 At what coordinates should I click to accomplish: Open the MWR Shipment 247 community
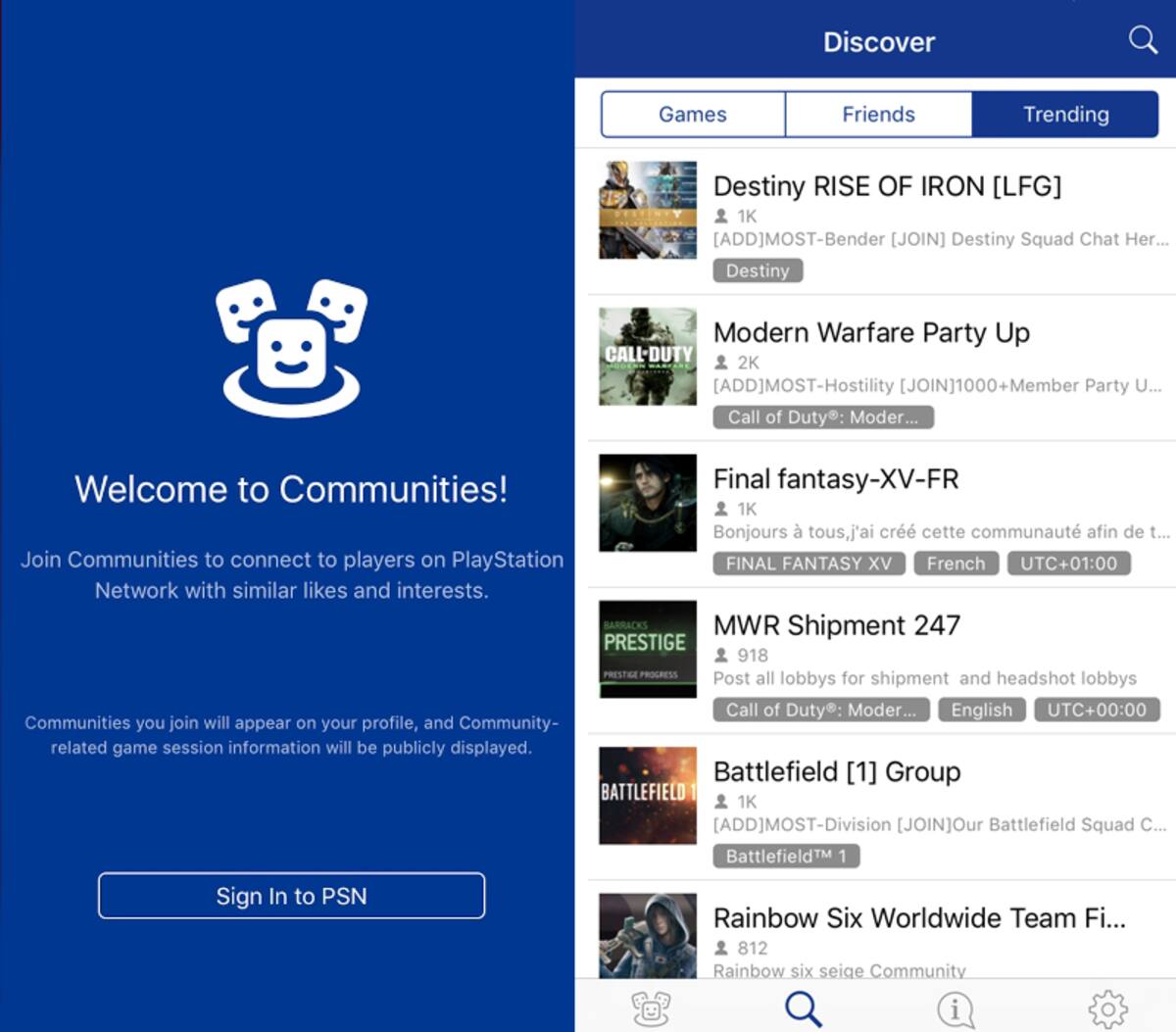[x=882, y=661]
